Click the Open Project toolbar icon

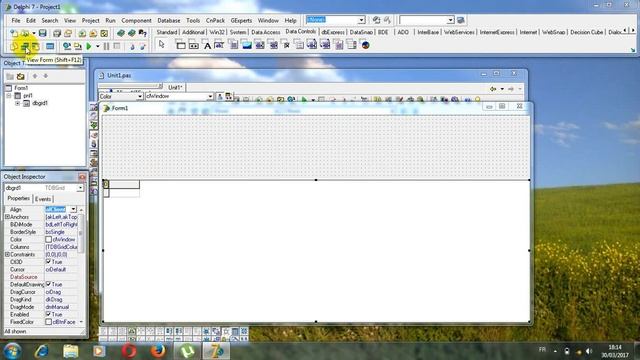pos(68,33)
